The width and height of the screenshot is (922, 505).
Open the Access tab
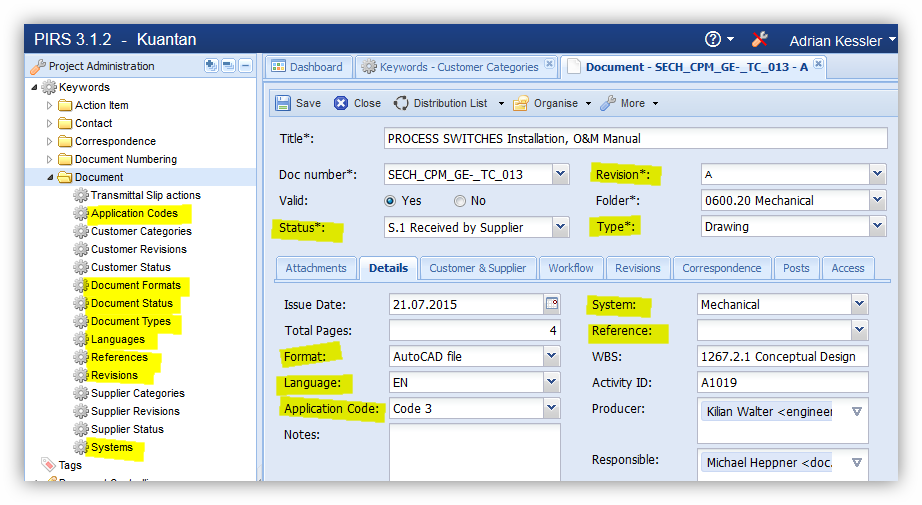click(848, 268)
